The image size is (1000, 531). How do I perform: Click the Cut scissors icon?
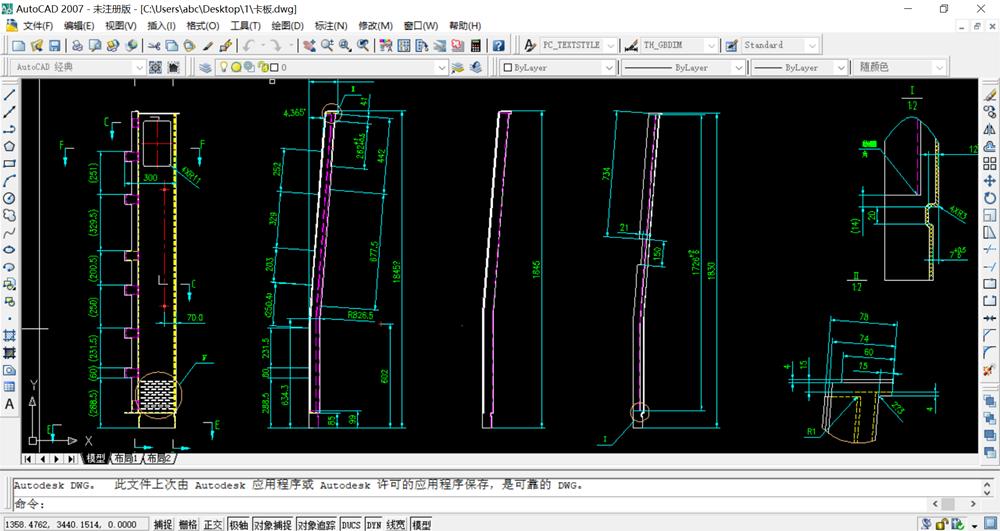155,46
